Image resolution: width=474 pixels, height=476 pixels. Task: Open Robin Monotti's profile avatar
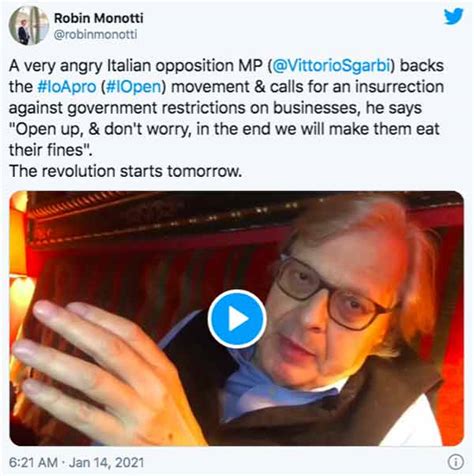[x=29, y=26]
